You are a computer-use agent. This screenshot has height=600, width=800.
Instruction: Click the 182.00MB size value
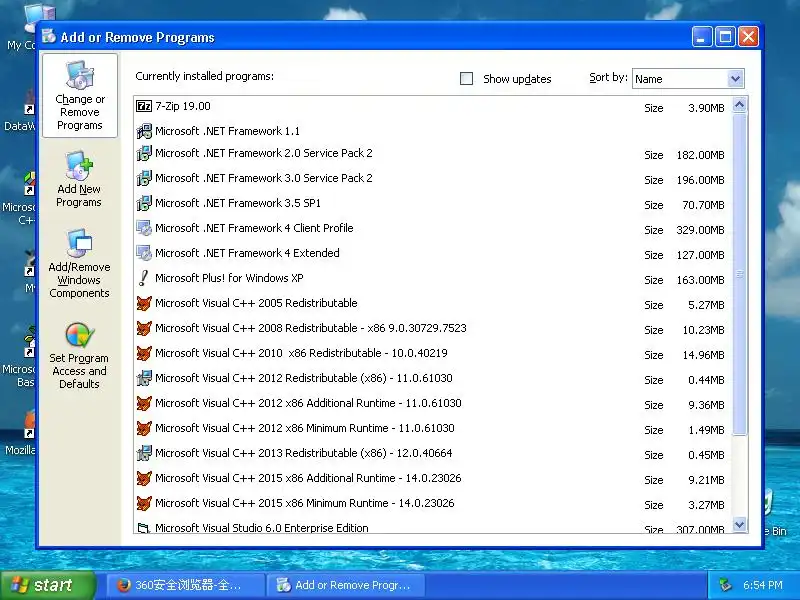(x=700, y=155)
